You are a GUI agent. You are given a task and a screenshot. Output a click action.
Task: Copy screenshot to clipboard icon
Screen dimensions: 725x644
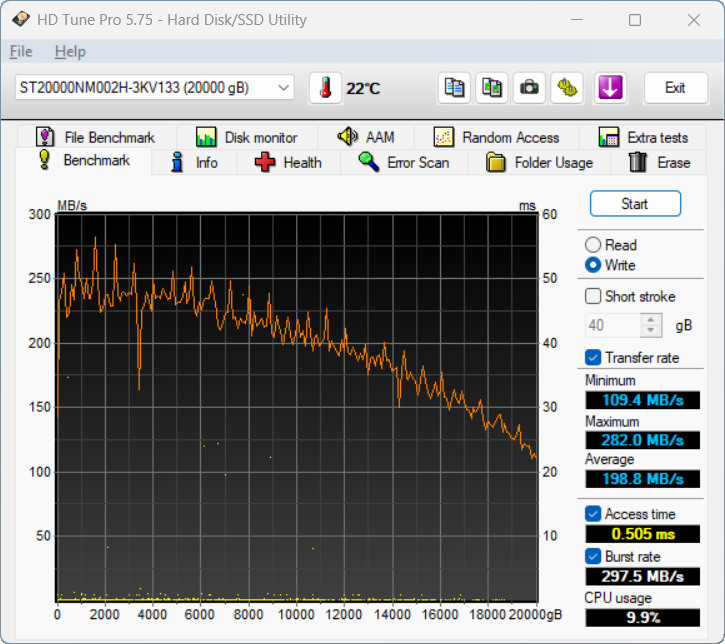pyautogui.click(x=492, y=87)
